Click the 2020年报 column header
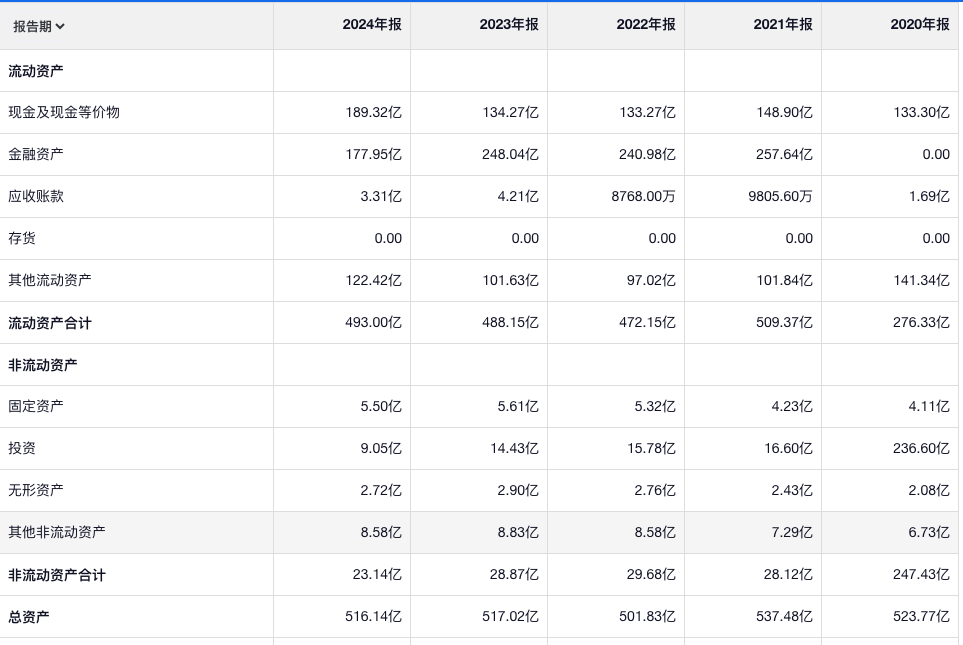 pyautogui.click(x=919, y=25)
